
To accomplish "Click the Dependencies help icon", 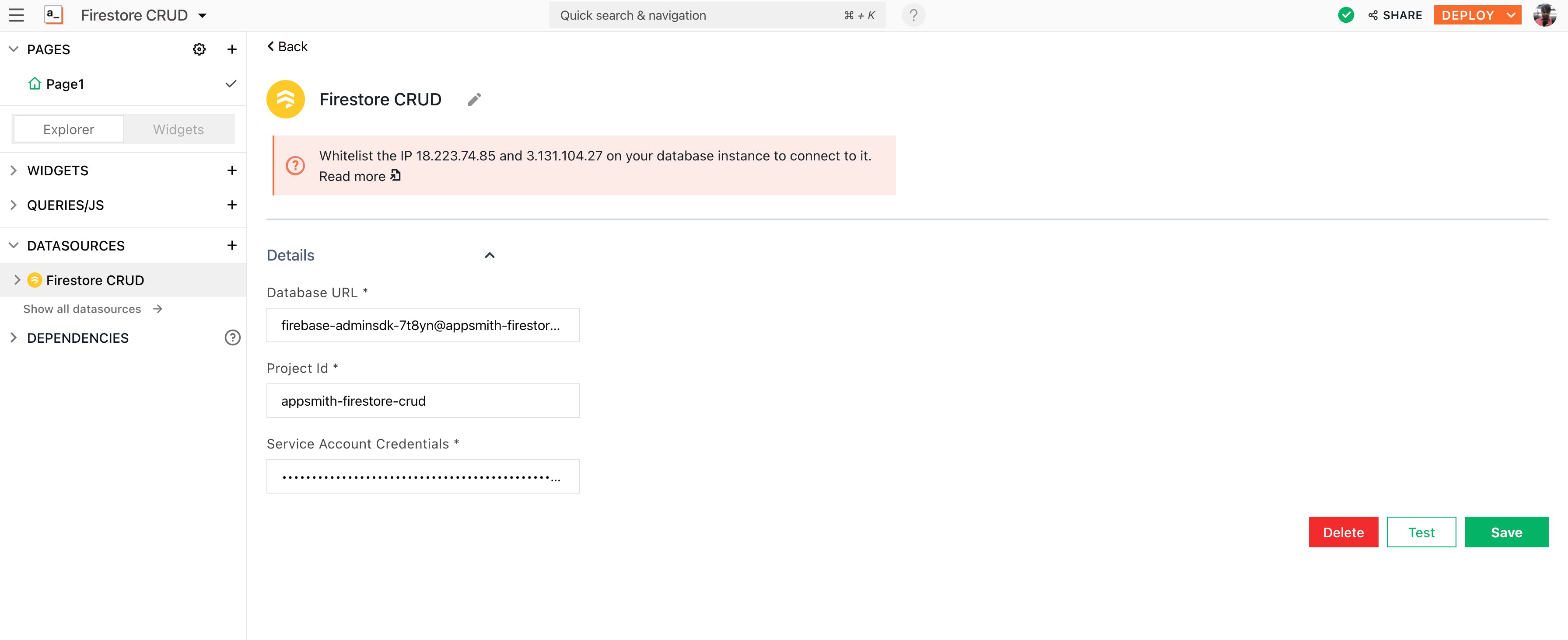I will pos(232,337).
